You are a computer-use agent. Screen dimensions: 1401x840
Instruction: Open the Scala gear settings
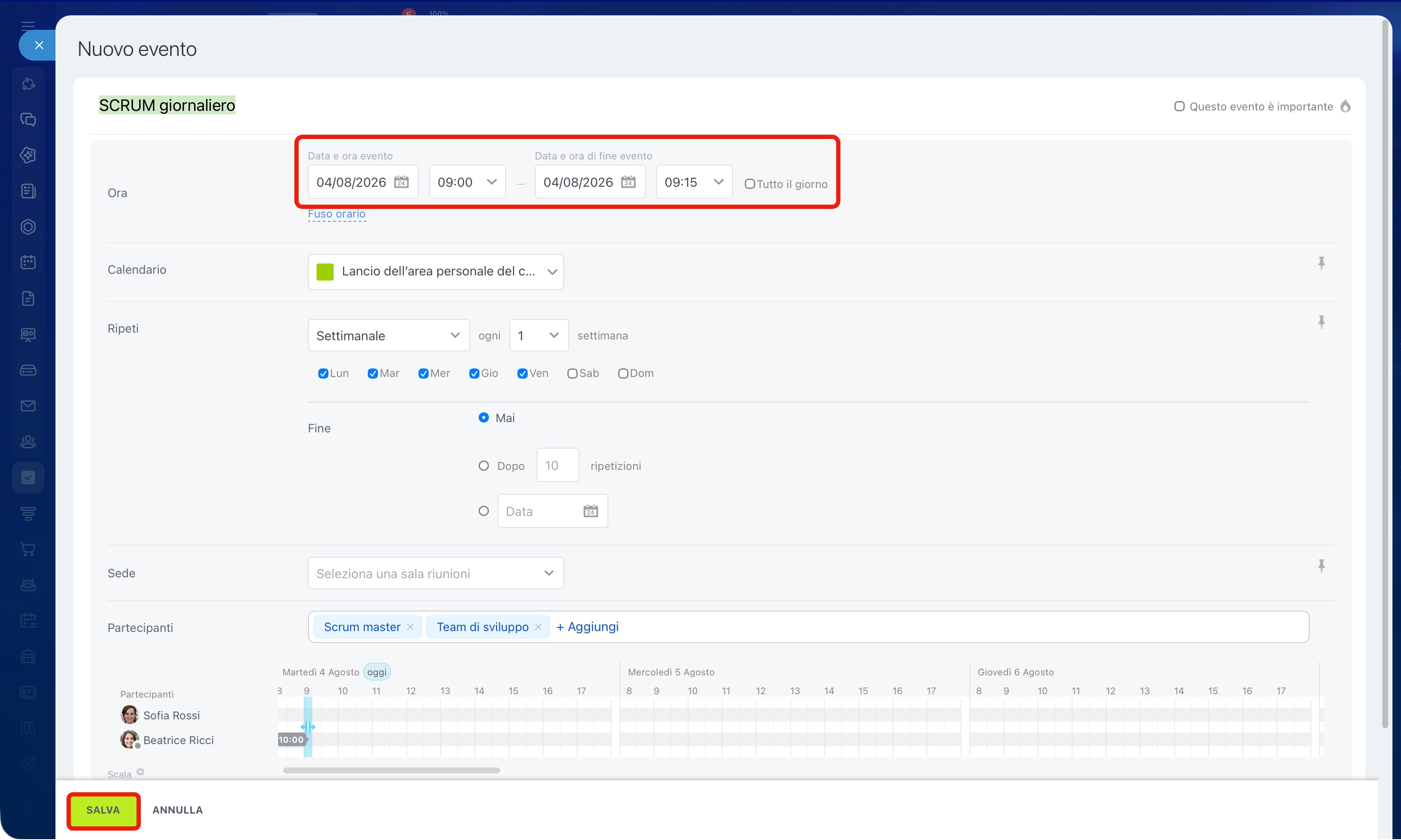(140, 771)
